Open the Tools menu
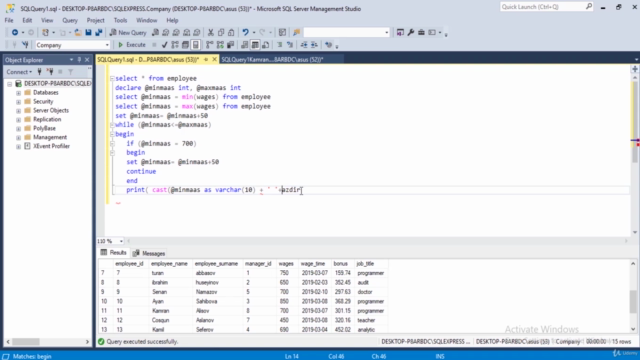The image size is (640, 360). [120, 20]
